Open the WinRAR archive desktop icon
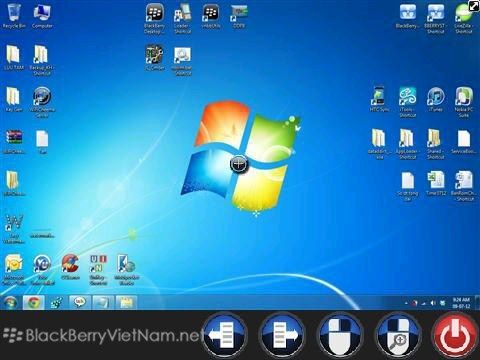The width and height of the screenshot is (480, 360). point(14,141)
